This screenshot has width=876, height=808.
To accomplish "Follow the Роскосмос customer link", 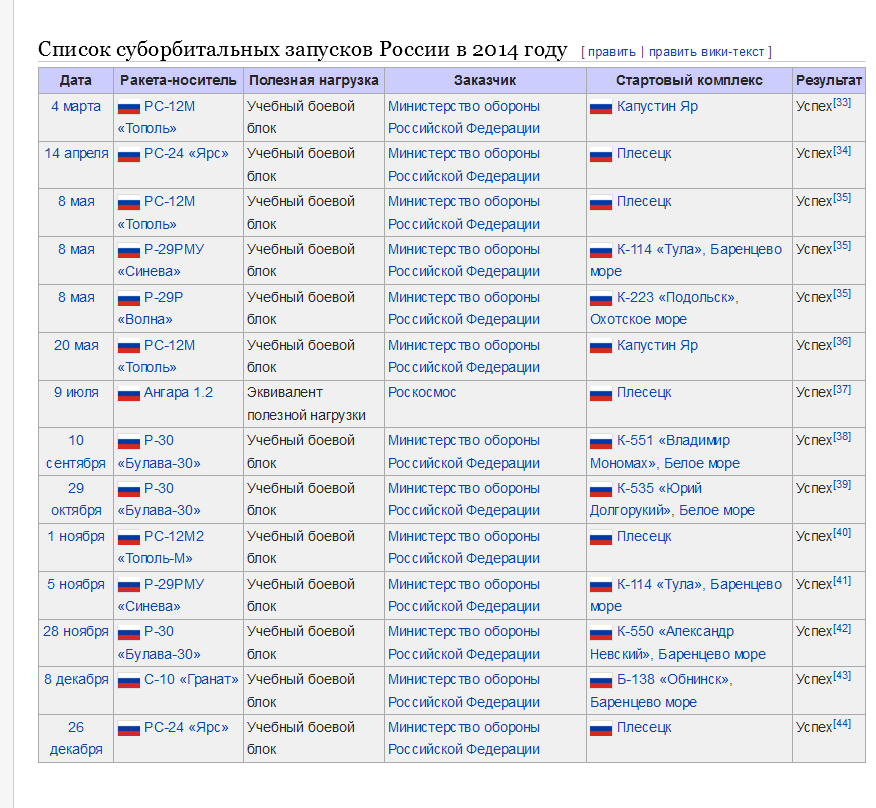I will [x=422, y=393].
